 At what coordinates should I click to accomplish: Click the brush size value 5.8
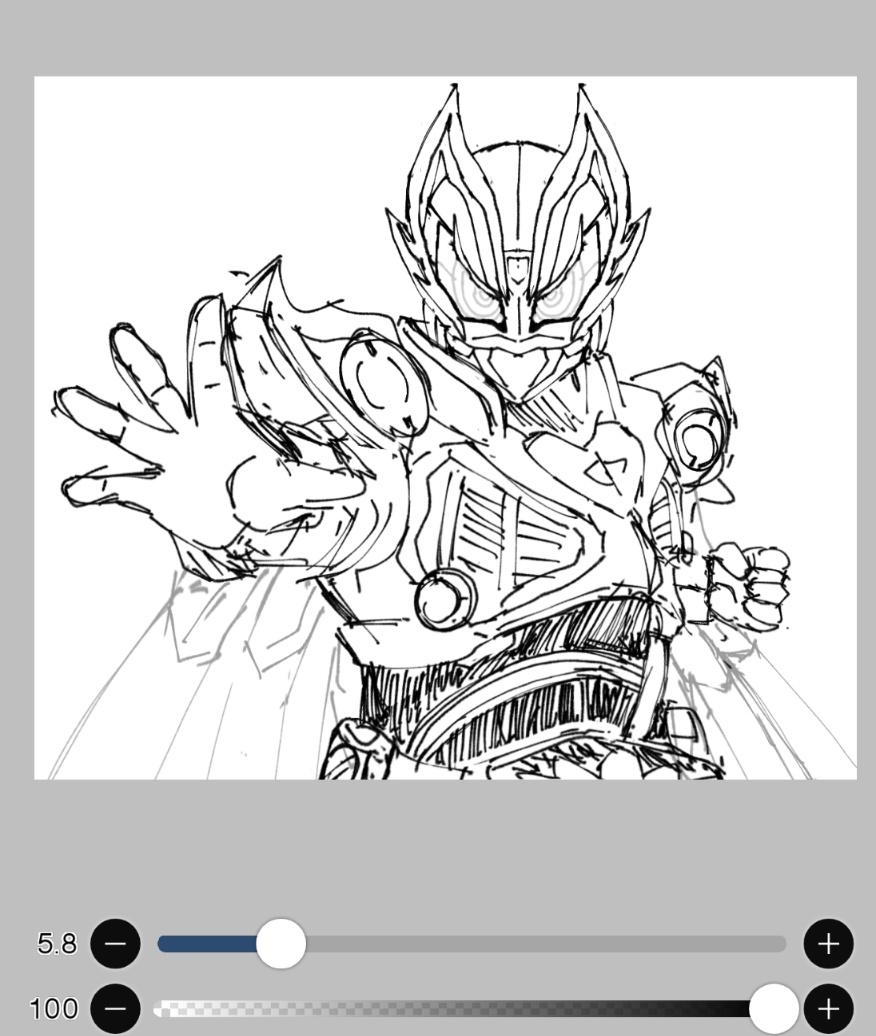click(x=57, y=944)
